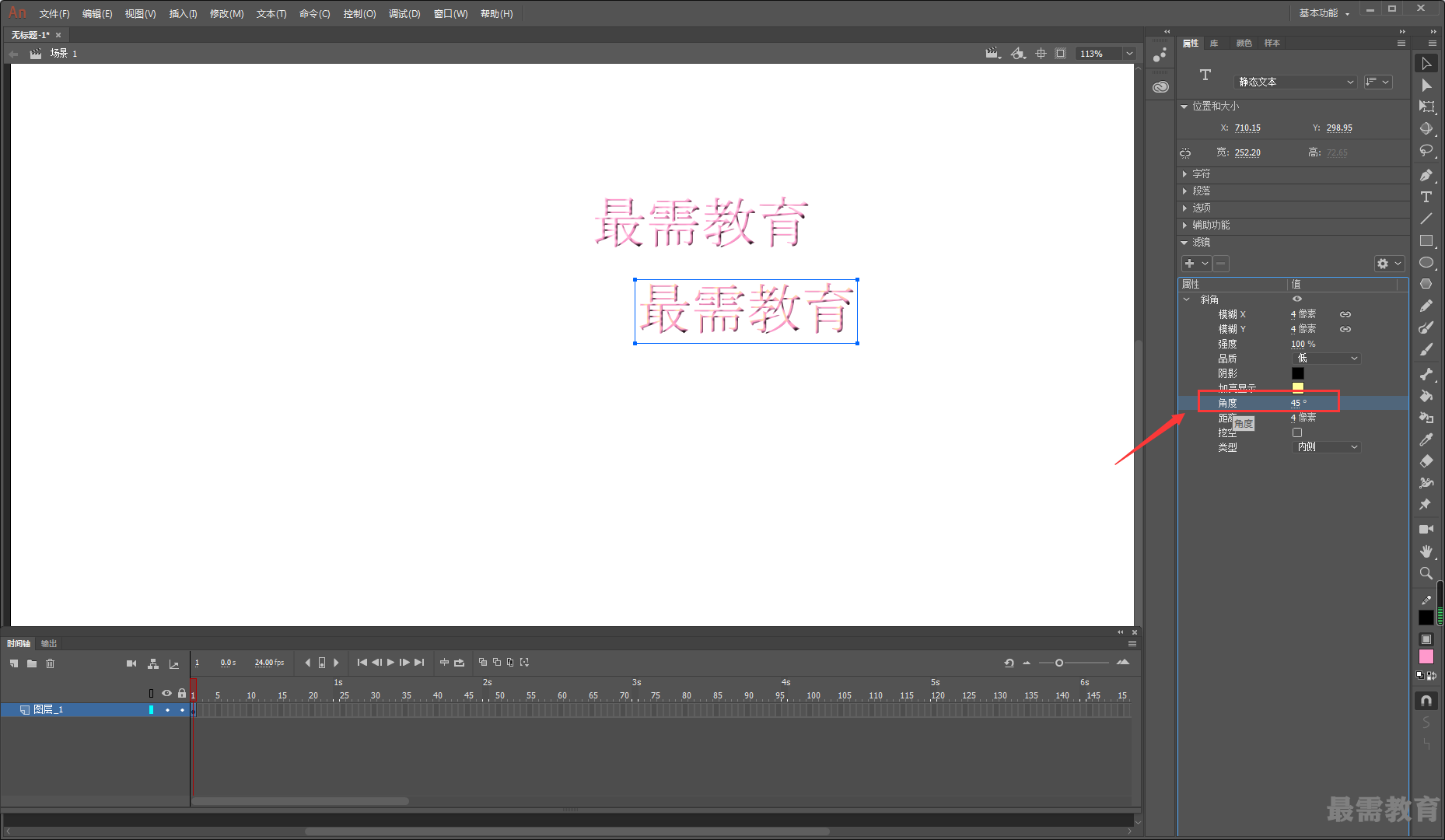Image resolution: width=1445 pixels, height=840 pixels.
Task: Select the Selection arrow tool
Action: click(1426, 63)
